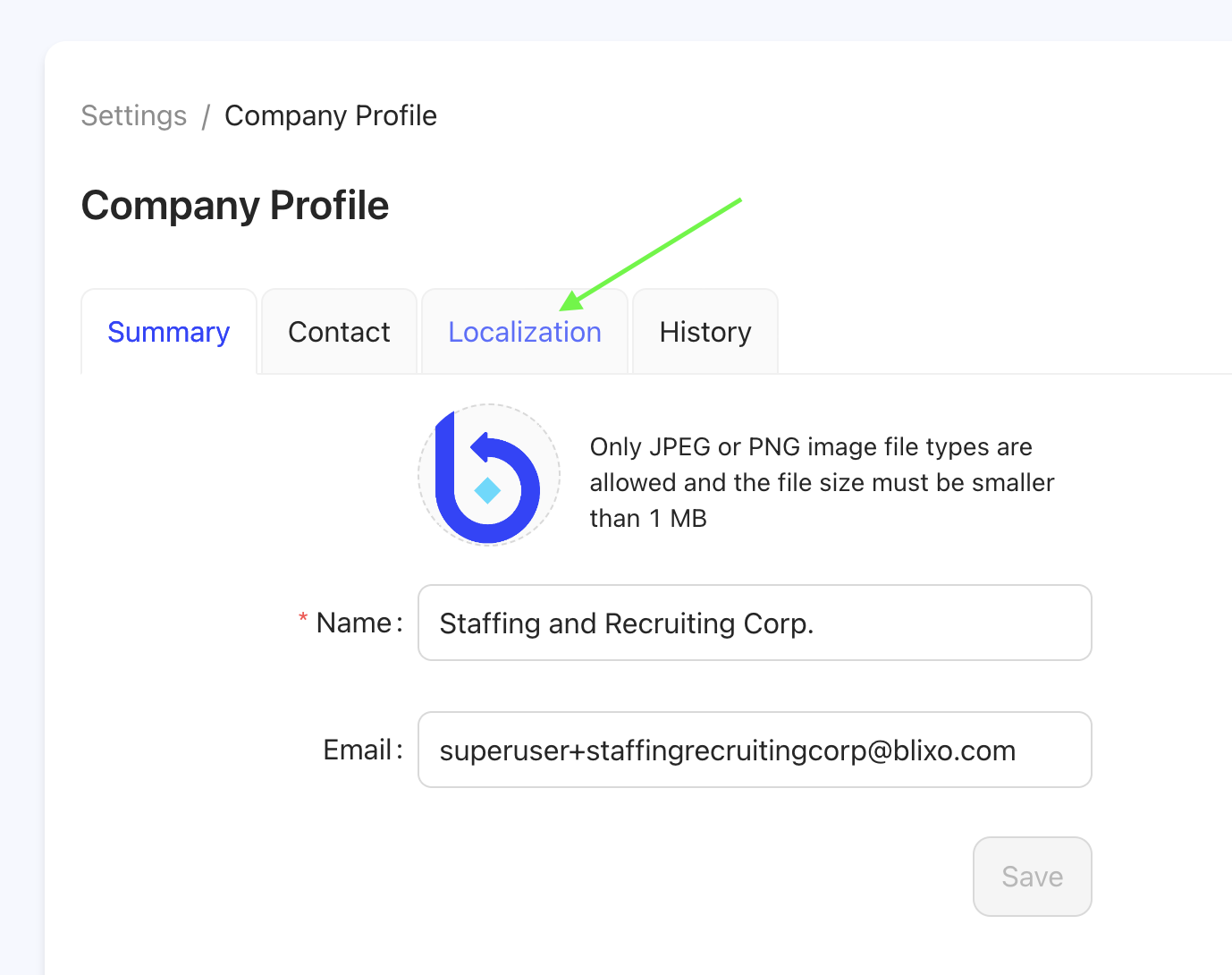
Task: Click the Company Profile page heading
Action: (235, 206)
